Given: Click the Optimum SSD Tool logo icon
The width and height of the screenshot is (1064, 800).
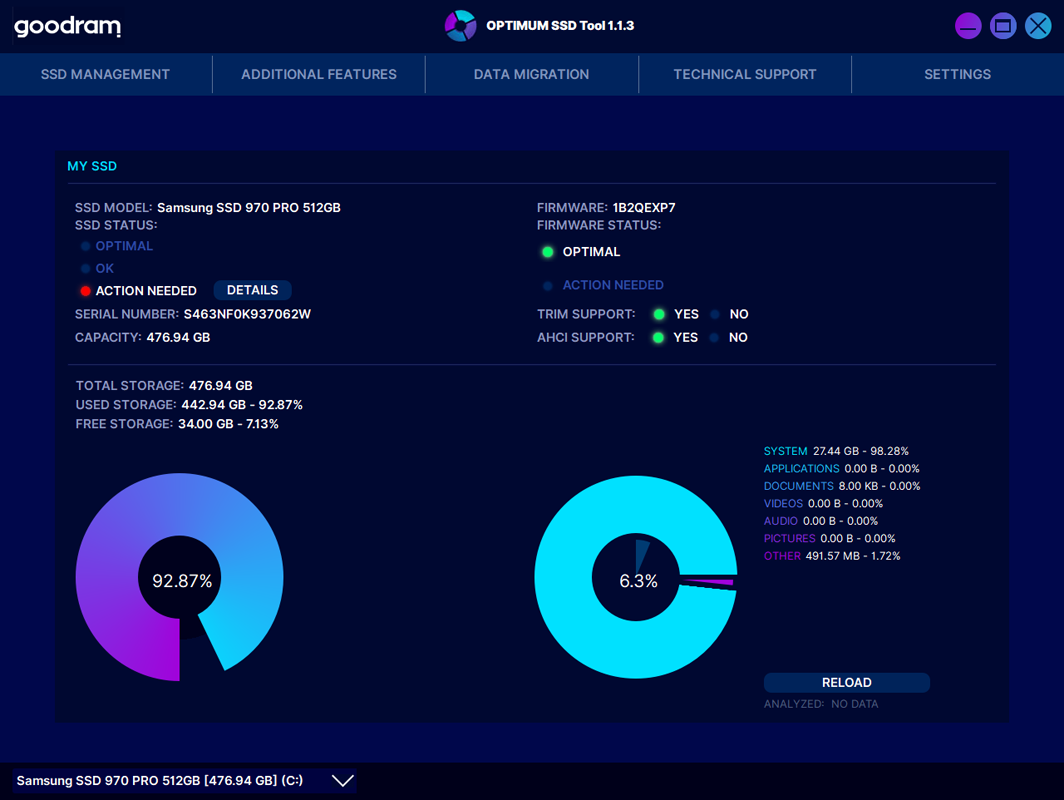Looking at the screenshot, I should 460,26.
